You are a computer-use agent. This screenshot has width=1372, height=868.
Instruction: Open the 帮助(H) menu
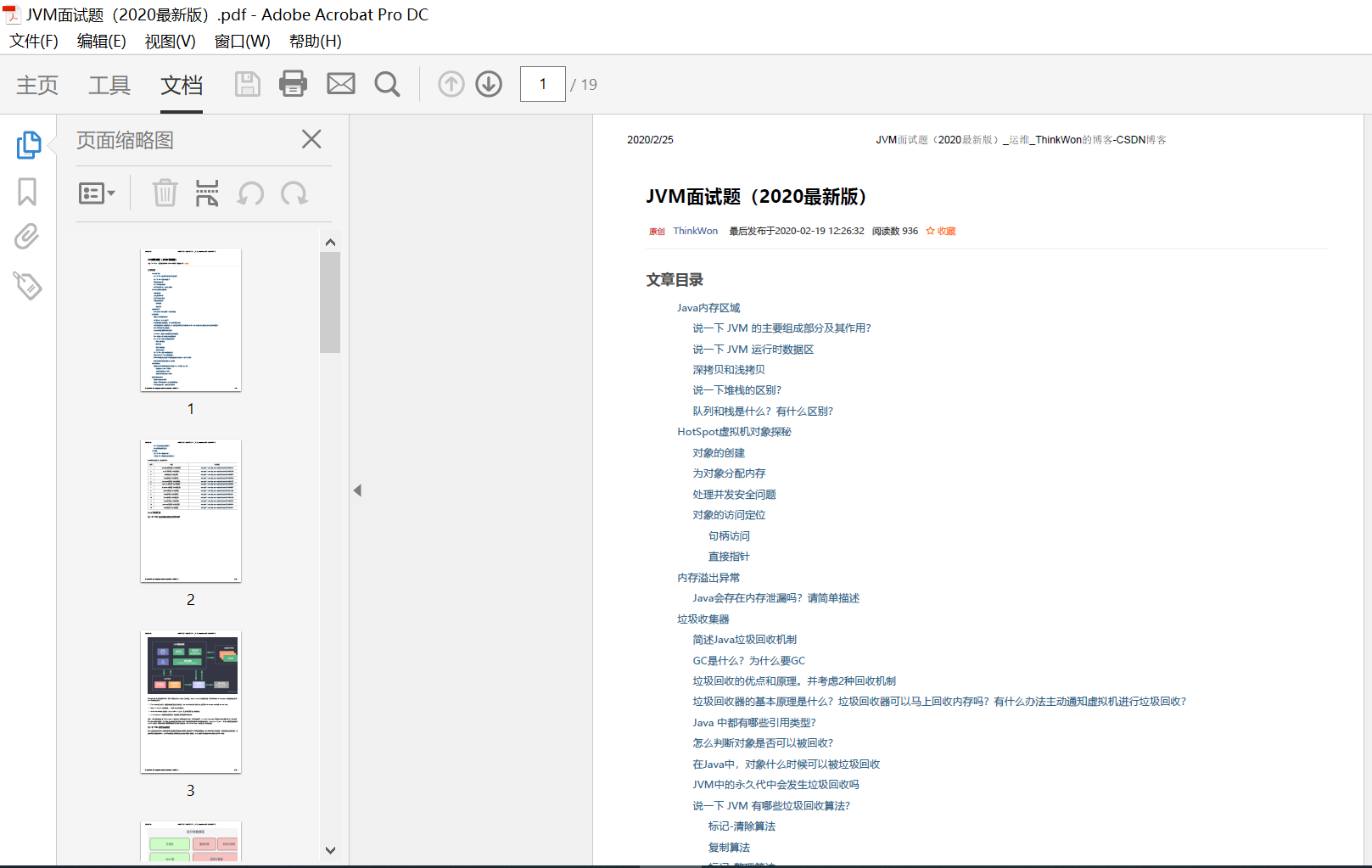316,42
